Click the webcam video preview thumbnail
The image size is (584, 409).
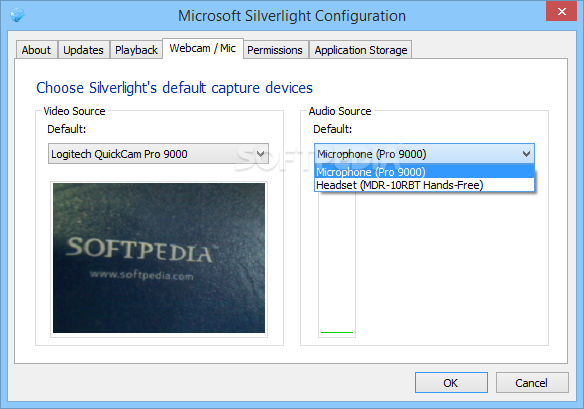click(x=159, y=258)
